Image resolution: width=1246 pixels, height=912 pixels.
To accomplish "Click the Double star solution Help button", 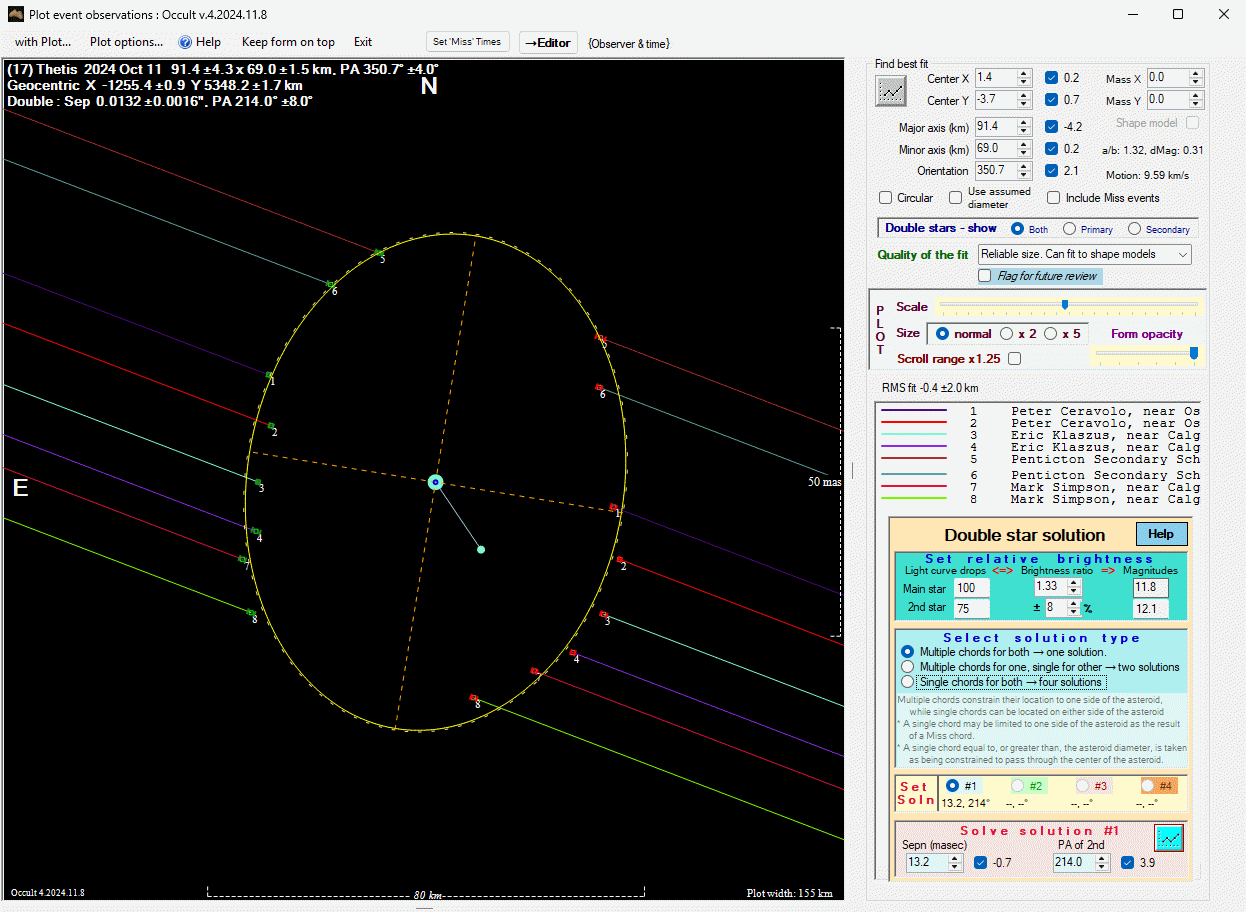I will point(1161,534).
